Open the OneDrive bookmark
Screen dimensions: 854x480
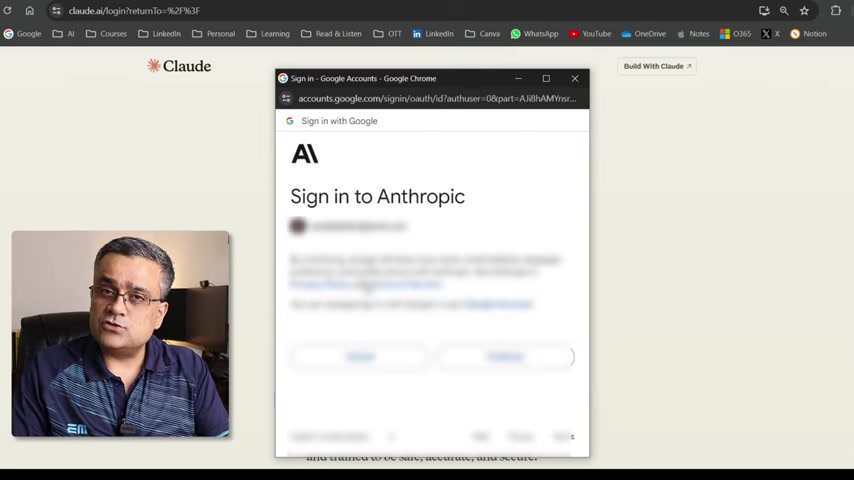coord(643,34)
